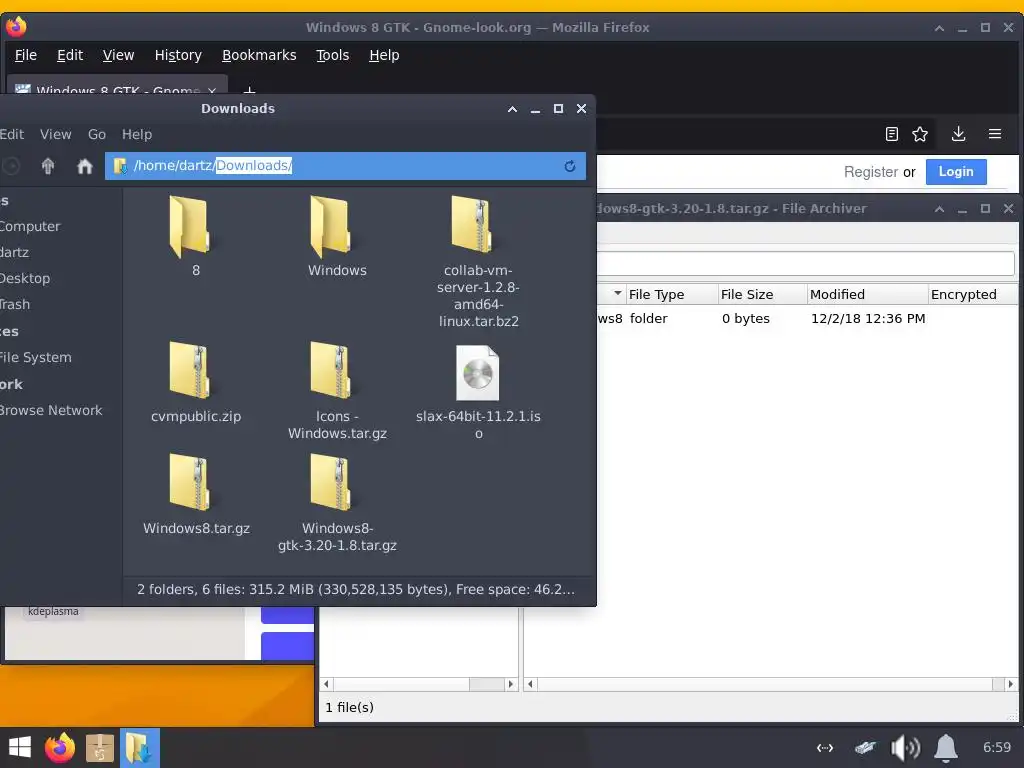Sort archive by Modified column
Image resolution: width=1024 pixels, height=768 pixels.
(867, 295)
